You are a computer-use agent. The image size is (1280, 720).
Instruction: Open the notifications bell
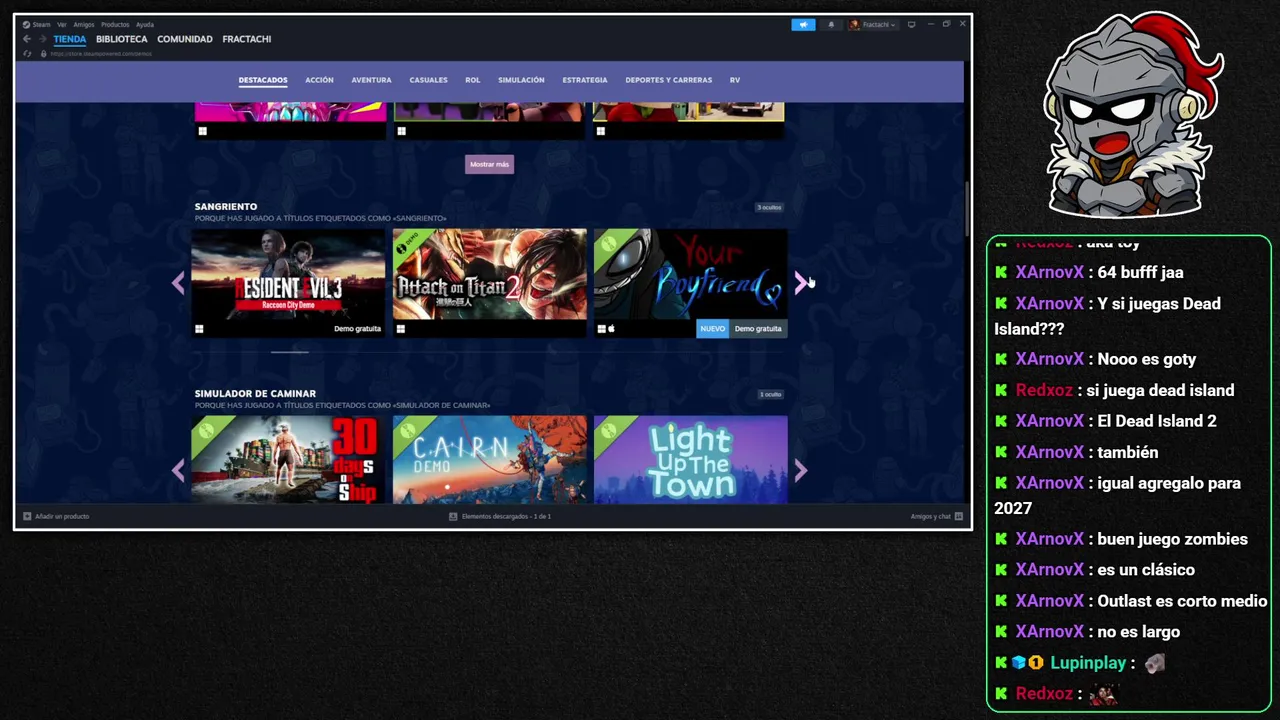click(x=830, y=24)
